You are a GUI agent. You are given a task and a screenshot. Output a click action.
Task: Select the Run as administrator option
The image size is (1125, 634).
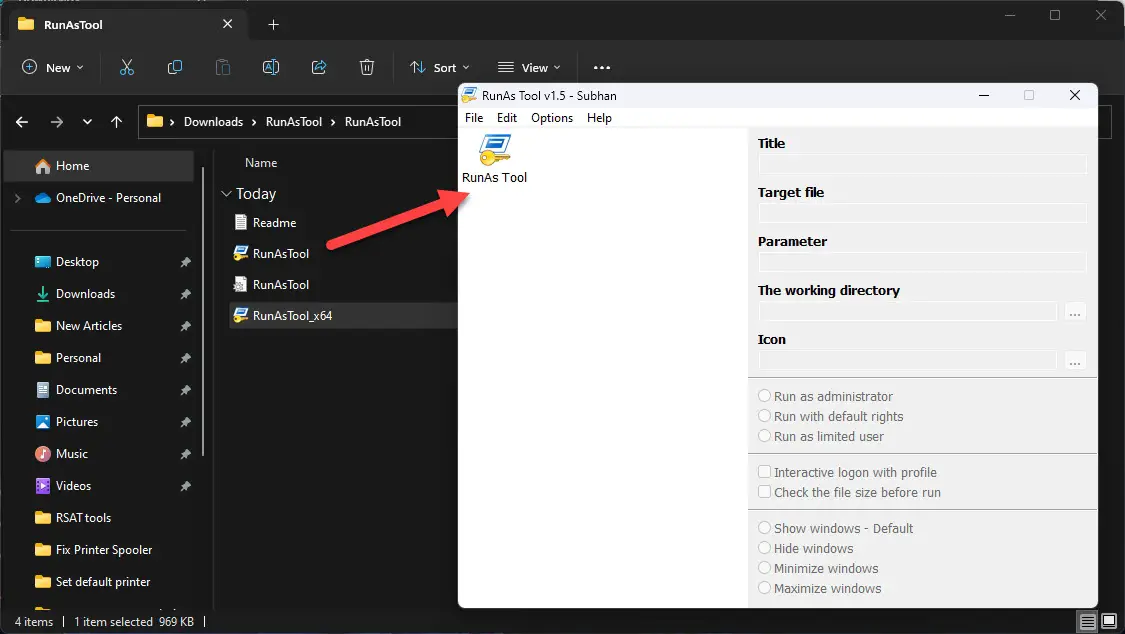(x=764, y=396)
